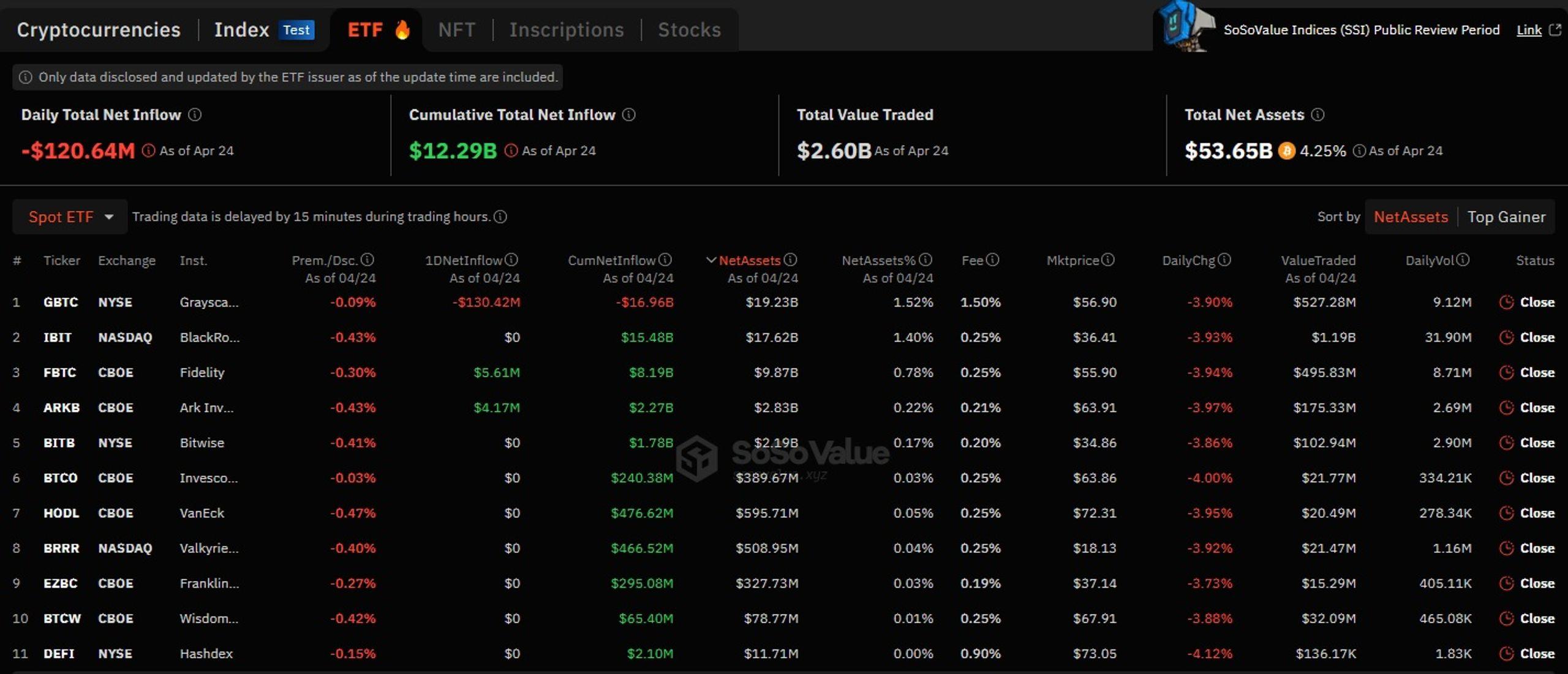Click the info icon beside Daily Total Net Inflow
The height and width of the screenshot is (674, 1568).
195,114
